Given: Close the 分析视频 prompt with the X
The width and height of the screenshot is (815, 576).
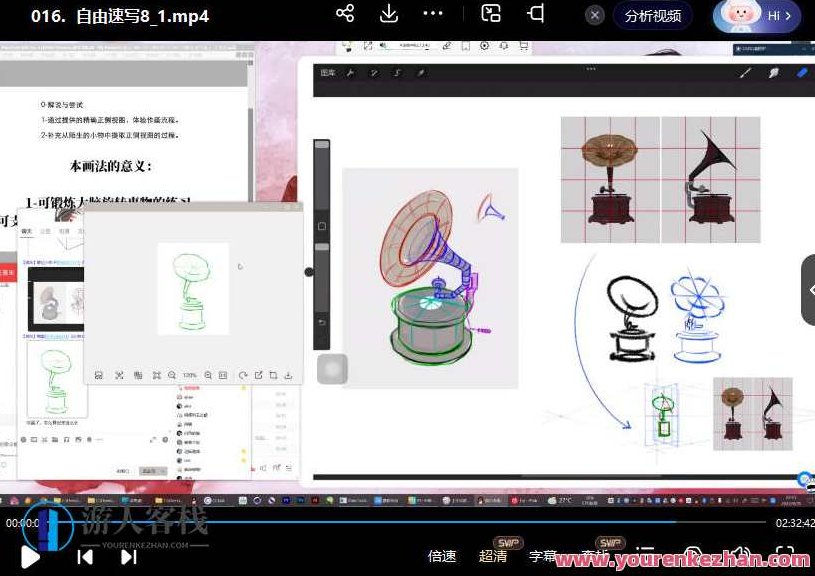Looking at the screenshot, I should 595,16.
